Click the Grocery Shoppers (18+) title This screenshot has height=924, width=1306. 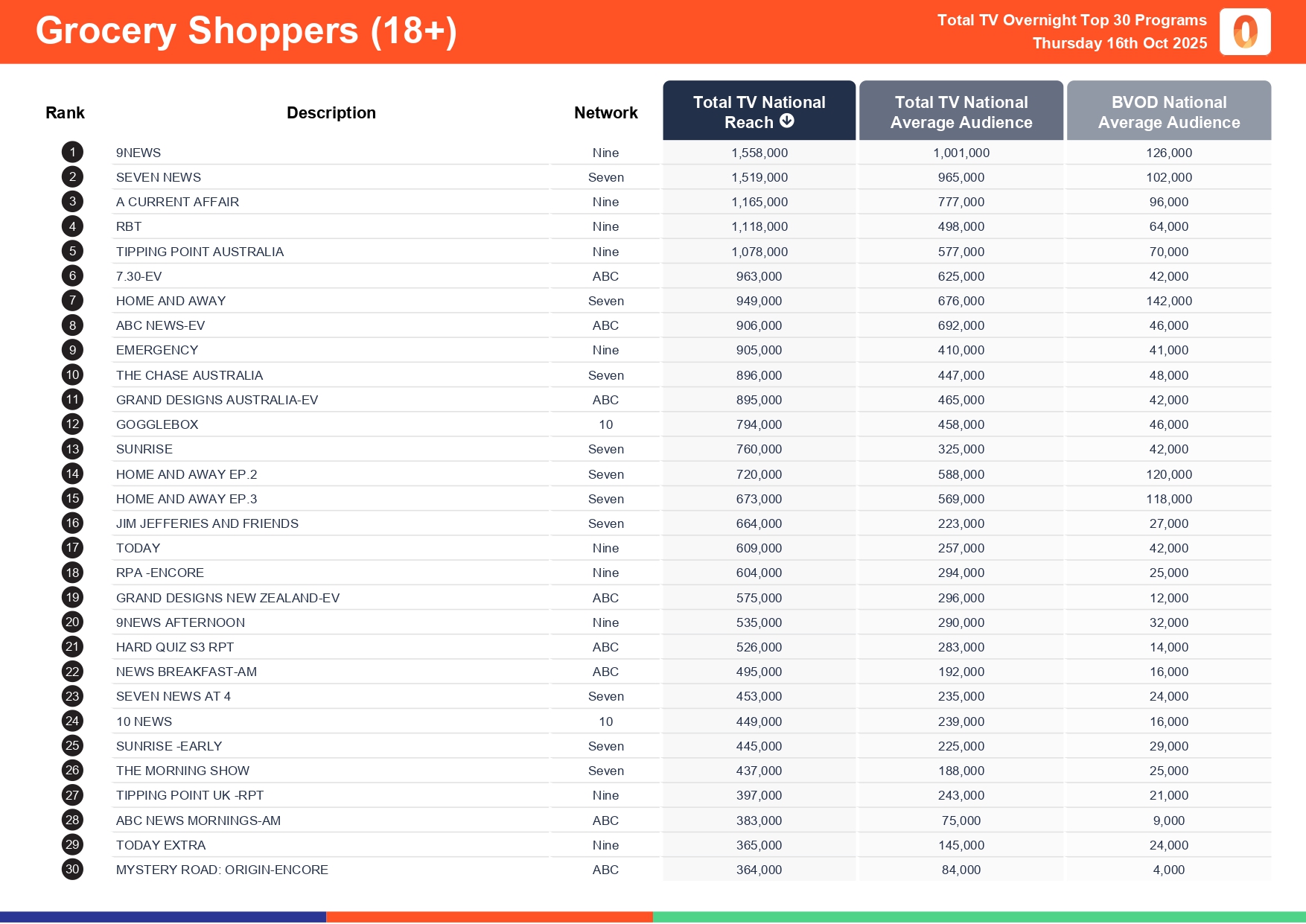(x=246, y=31)
